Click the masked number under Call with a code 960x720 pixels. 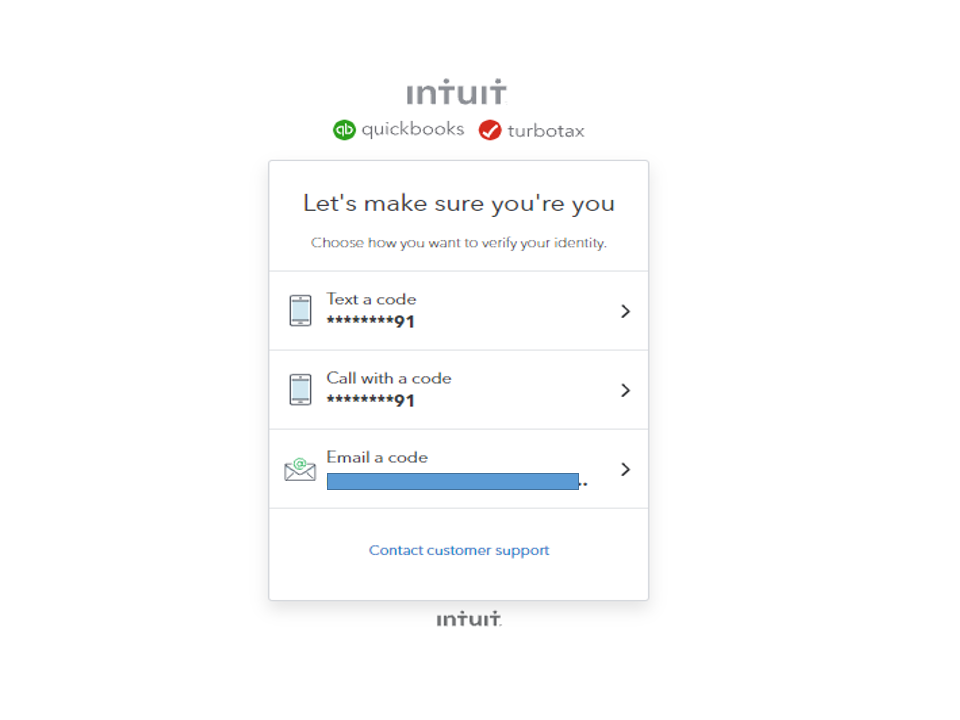(x=370, y=400)
